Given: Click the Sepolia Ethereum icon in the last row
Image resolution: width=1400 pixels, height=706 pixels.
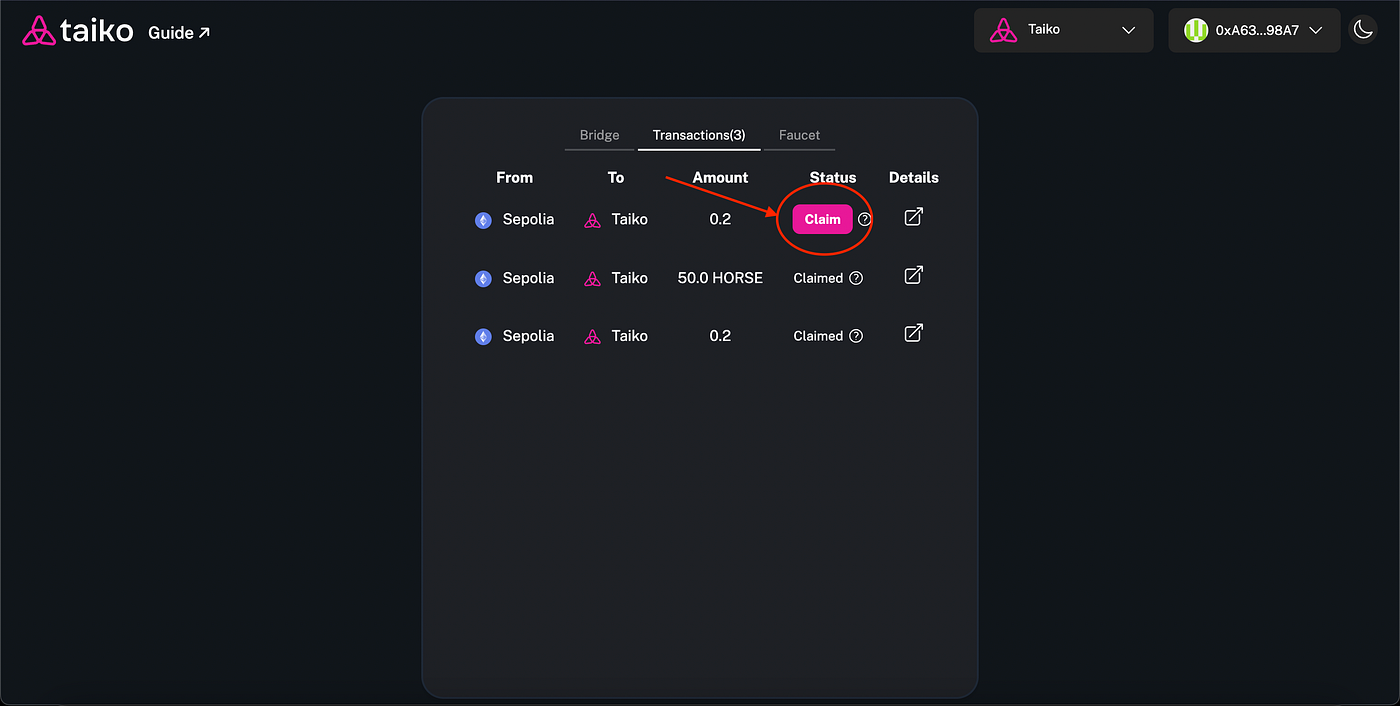Looking at the screenshot, I should (x=483, y=337).
